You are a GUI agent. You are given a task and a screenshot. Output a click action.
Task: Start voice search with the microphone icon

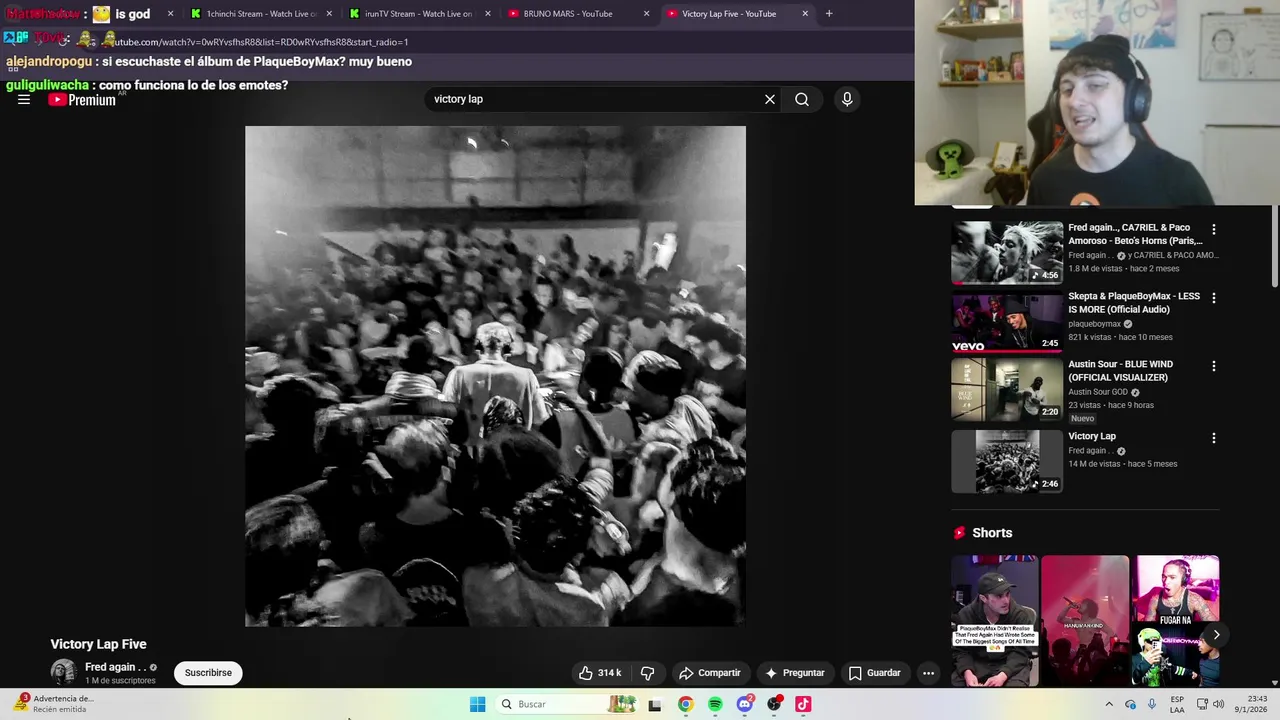pyautogui.click(x=847, y=99)
